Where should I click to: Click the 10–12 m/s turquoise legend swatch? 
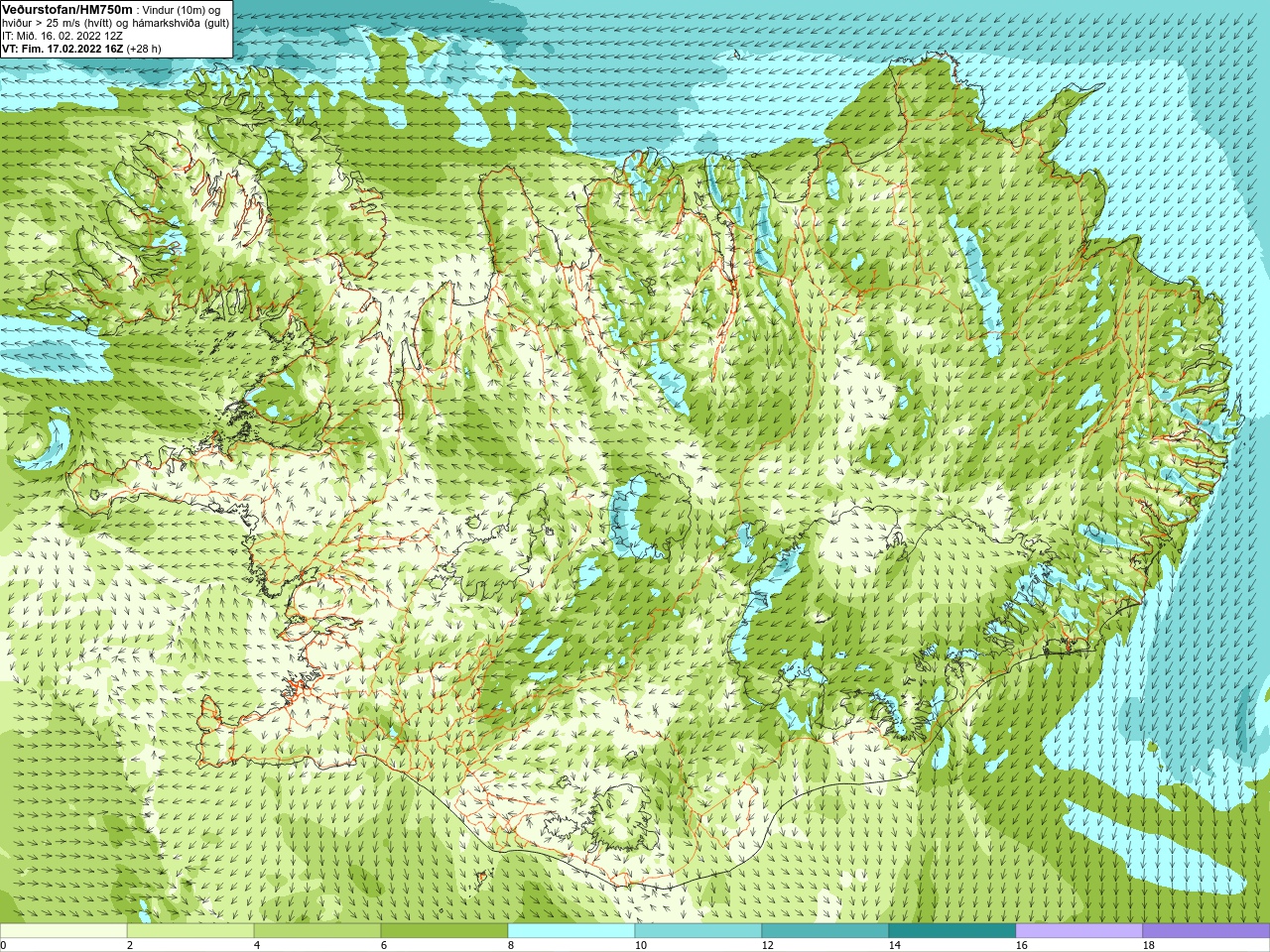[x=698, y=931]
